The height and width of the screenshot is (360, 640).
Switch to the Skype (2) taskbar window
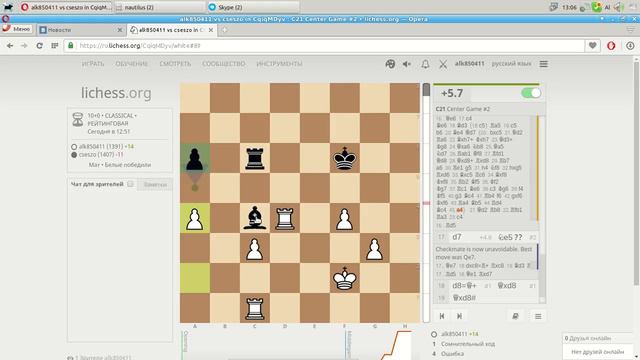(253, 7)
